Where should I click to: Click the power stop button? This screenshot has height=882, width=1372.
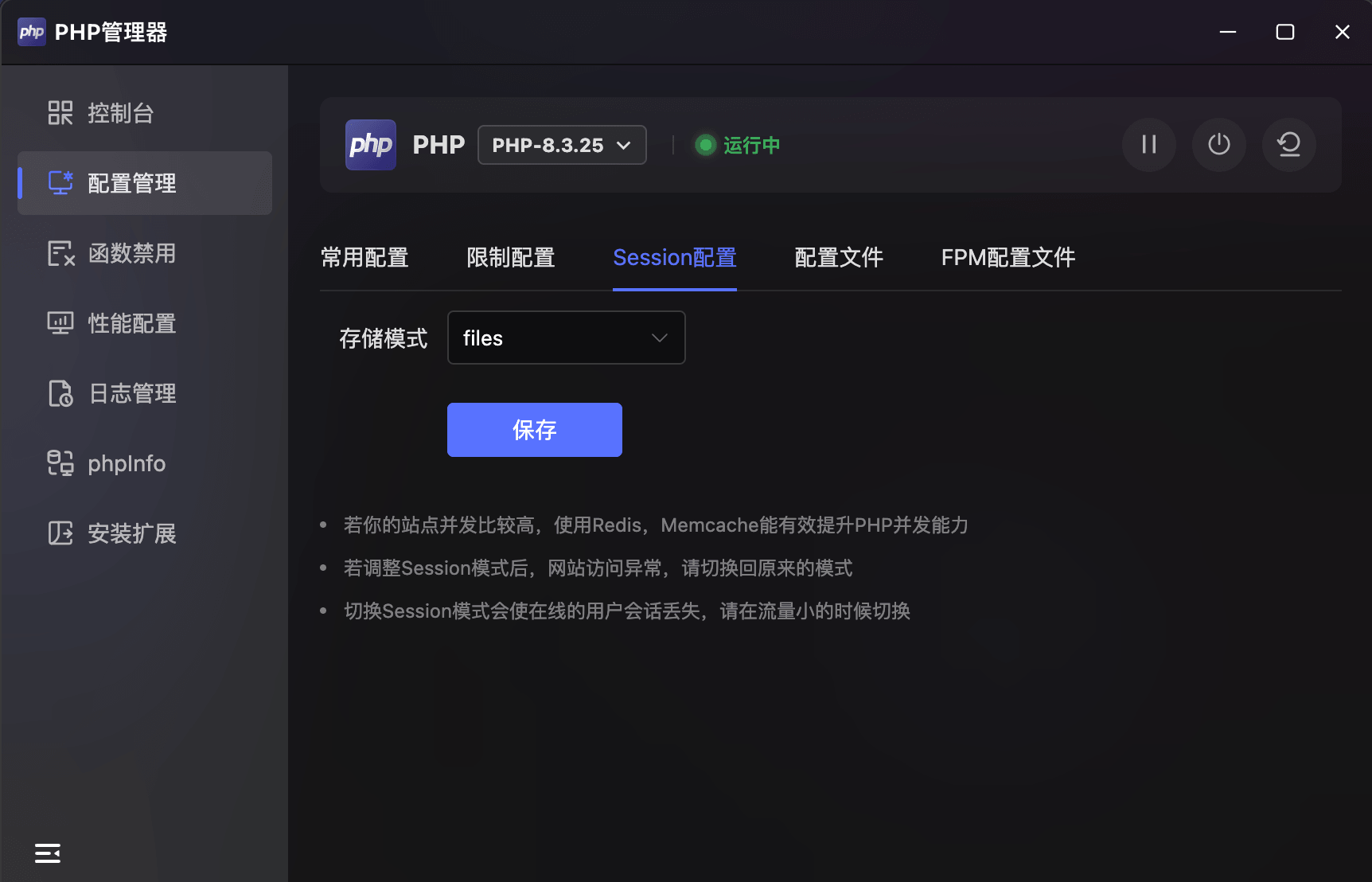1218,145
